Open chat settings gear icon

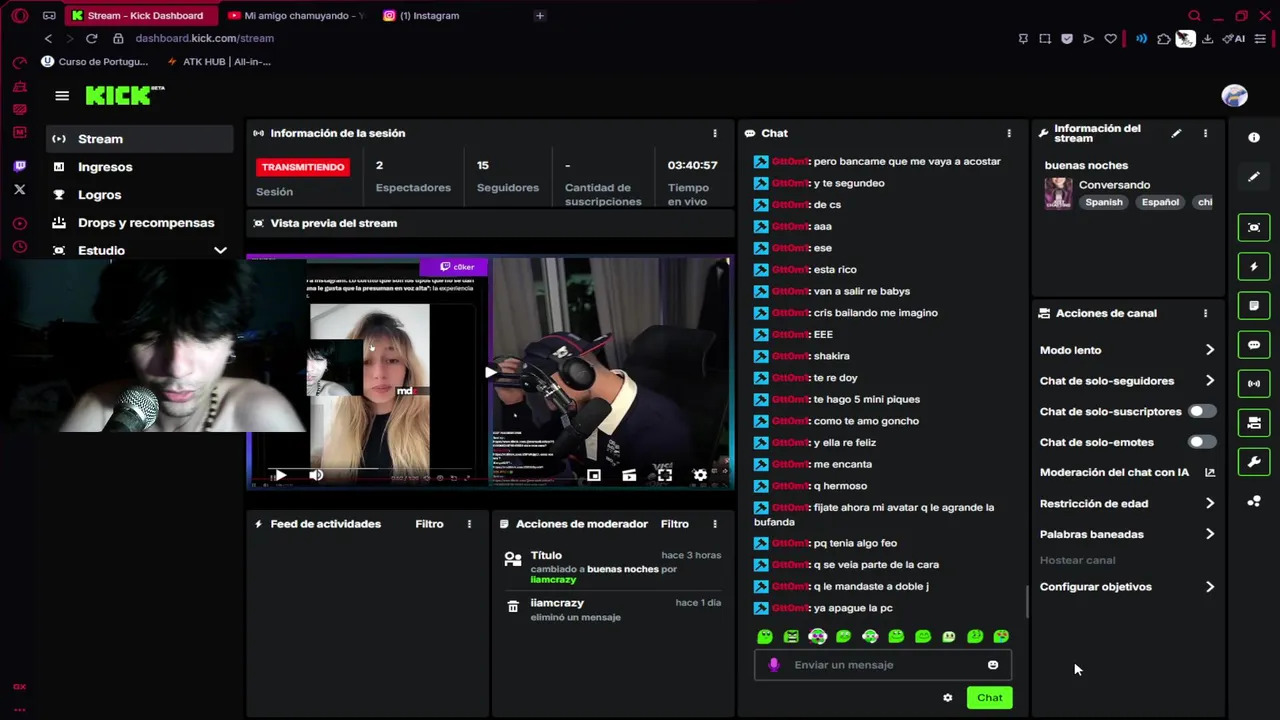tap(948, 698)
